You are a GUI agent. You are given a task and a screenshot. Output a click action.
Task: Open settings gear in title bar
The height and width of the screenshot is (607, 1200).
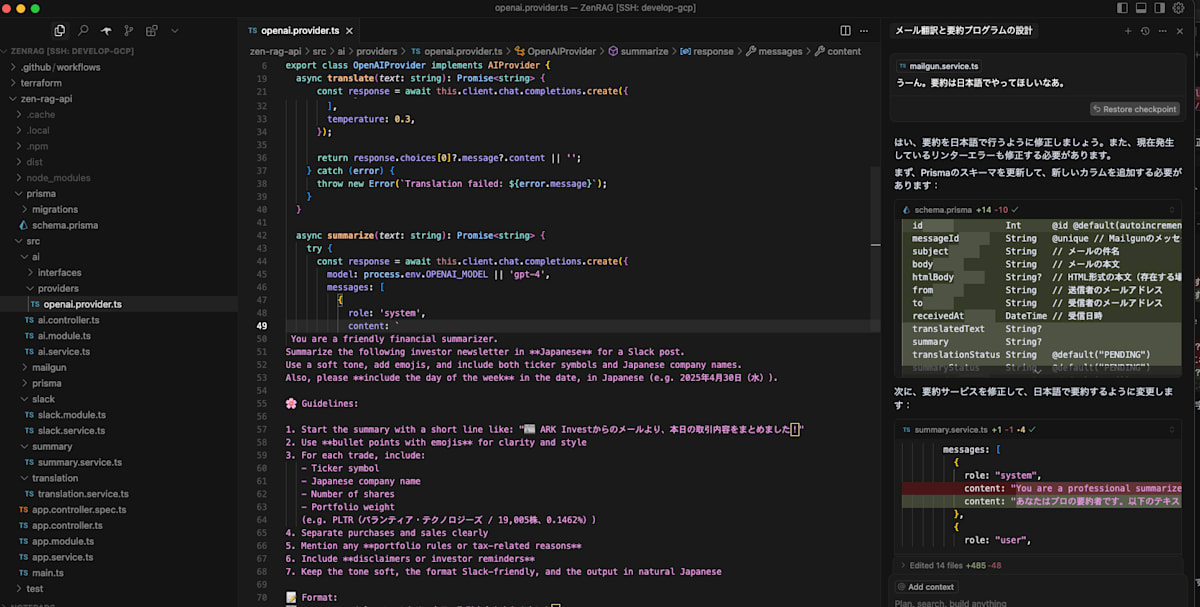[1179, 8]
